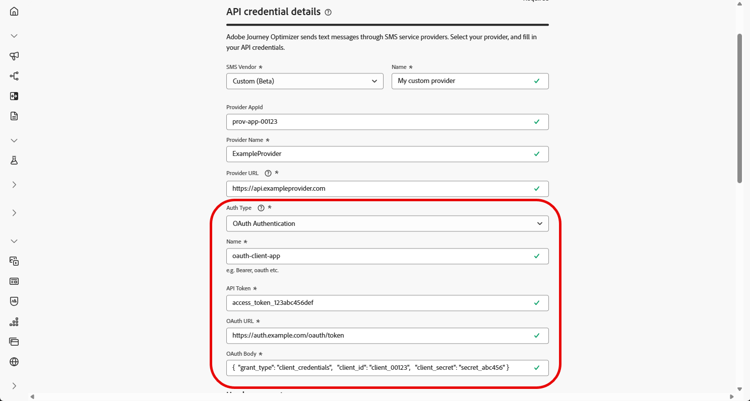Viewport: 750px width, 401px height.
Task: Open Campaigns megaphone icon in sidebar
Action: (14, 56)
